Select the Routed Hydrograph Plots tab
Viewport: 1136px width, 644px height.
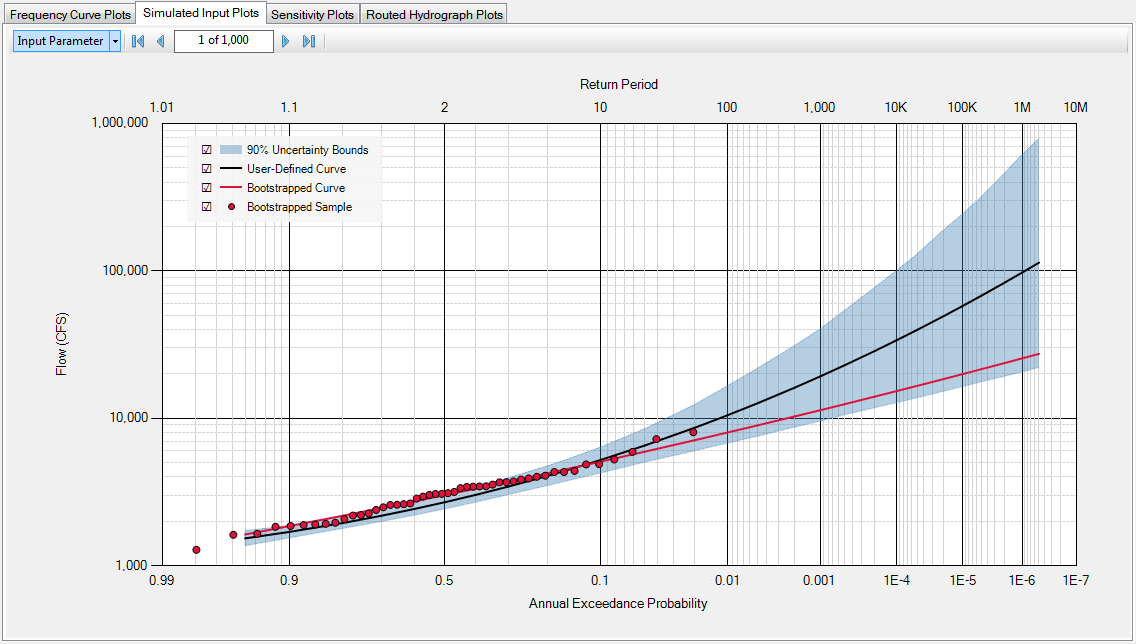434,13
